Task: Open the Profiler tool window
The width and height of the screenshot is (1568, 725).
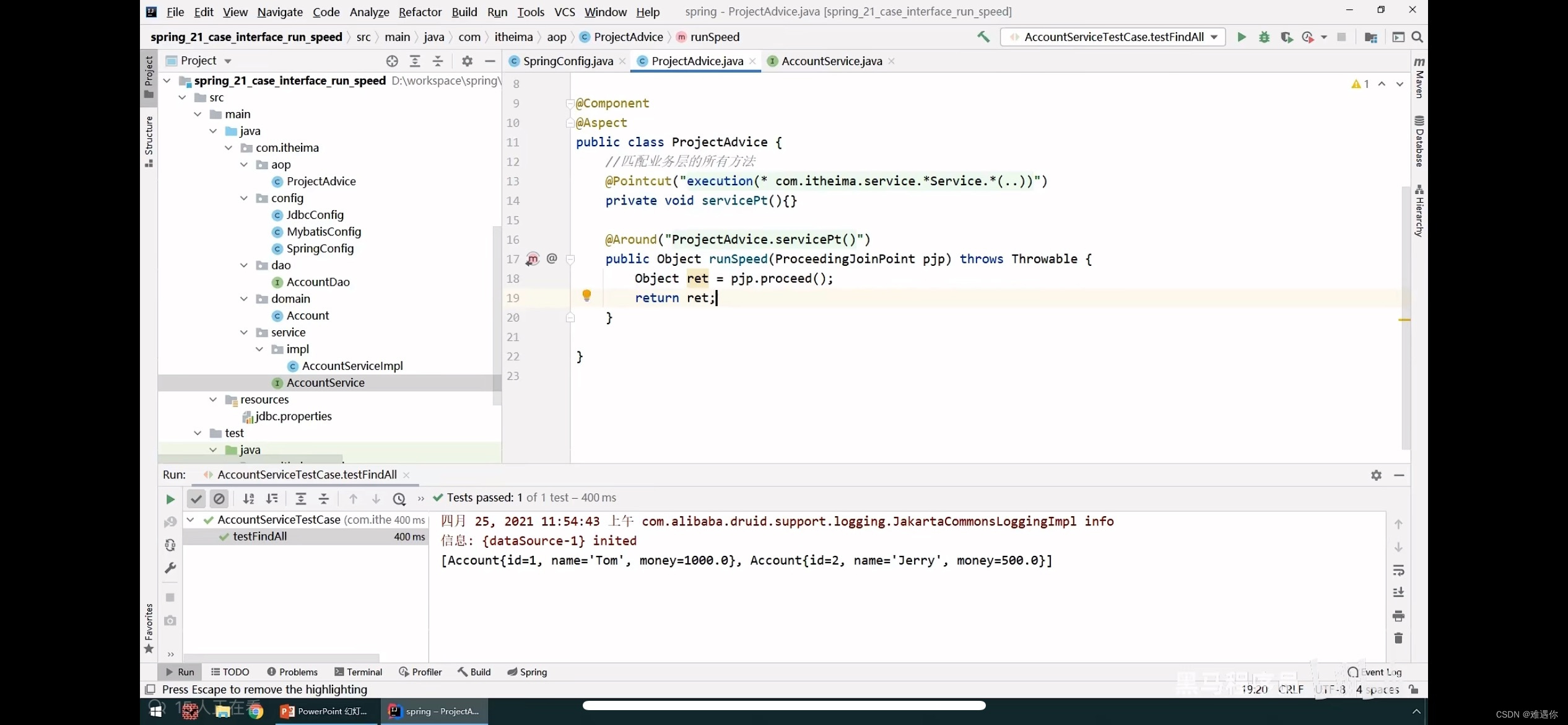Action: tap(420, 672)
